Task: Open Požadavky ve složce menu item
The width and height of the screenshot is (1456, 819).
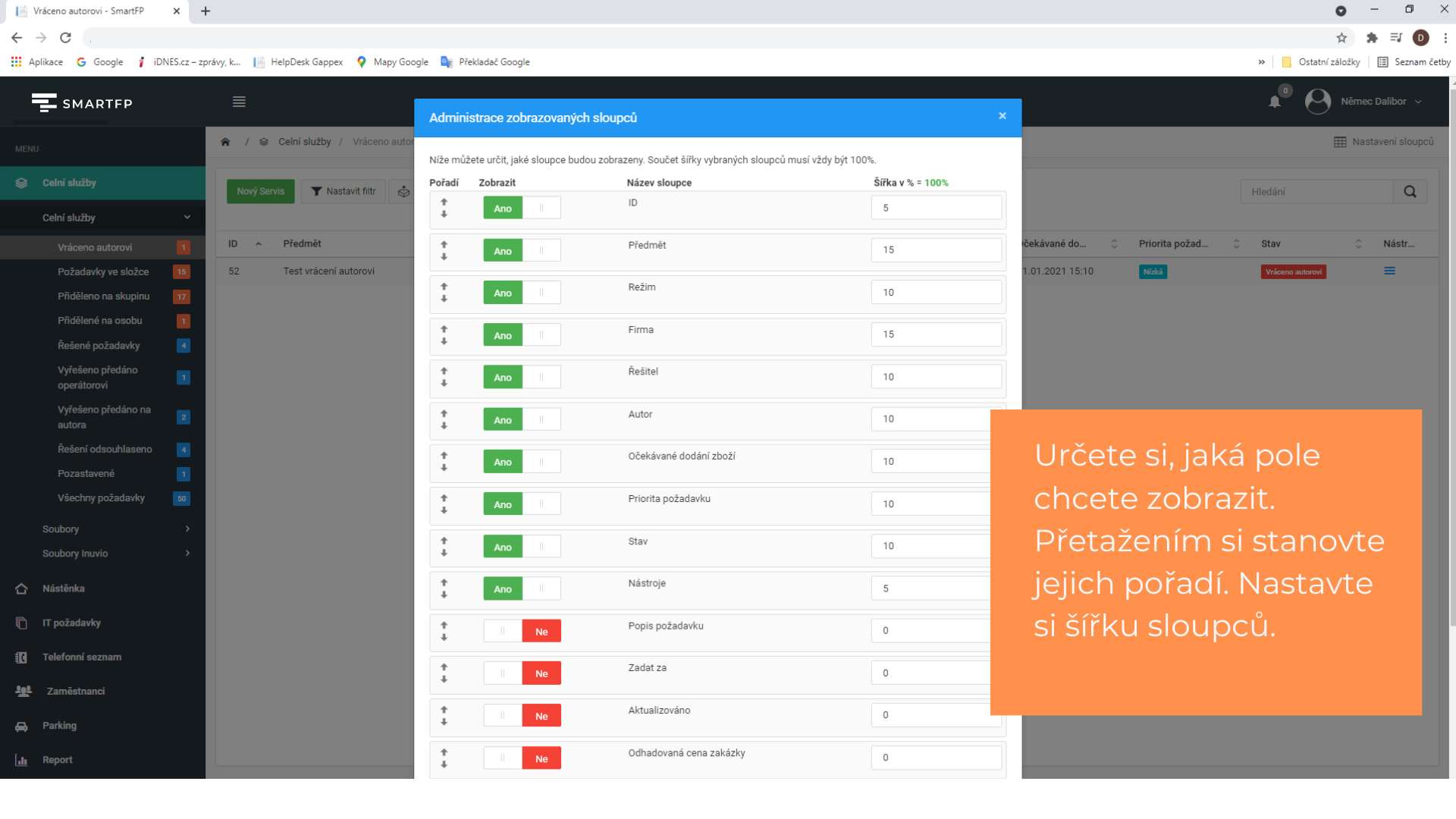Action: 103,271
